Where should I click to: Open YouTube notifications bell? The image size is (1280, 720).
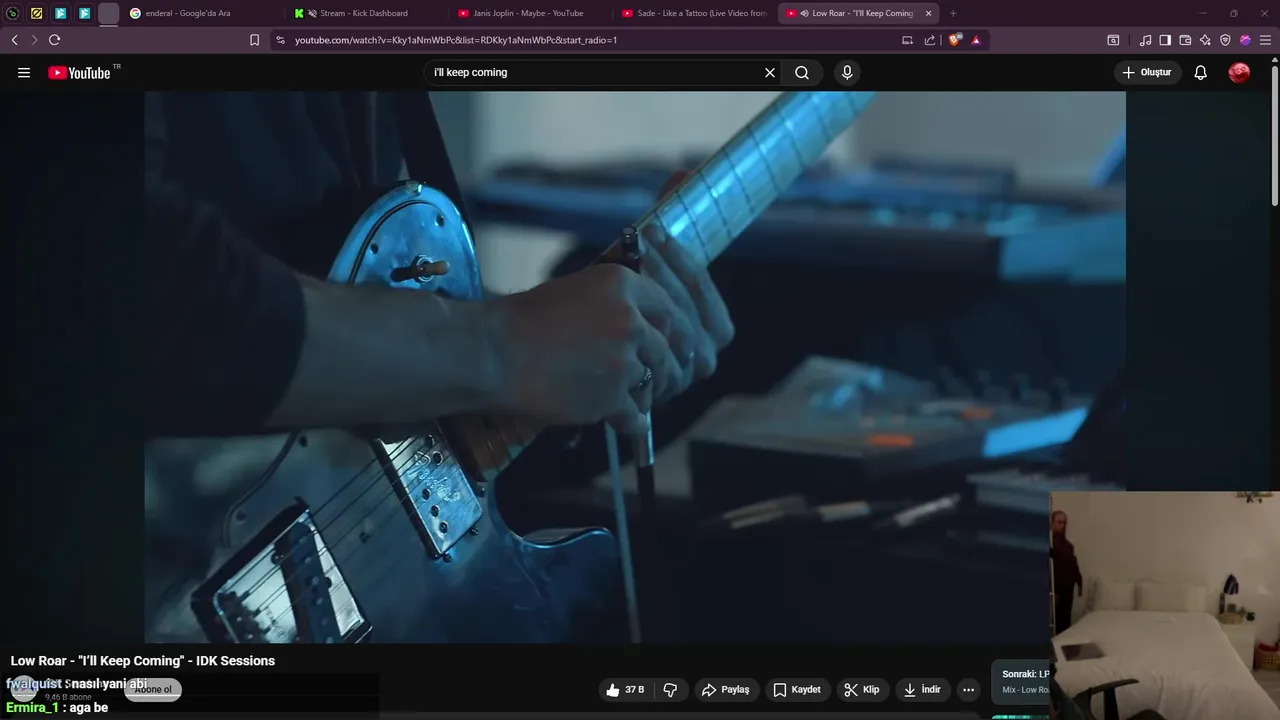pos(1201,72)
